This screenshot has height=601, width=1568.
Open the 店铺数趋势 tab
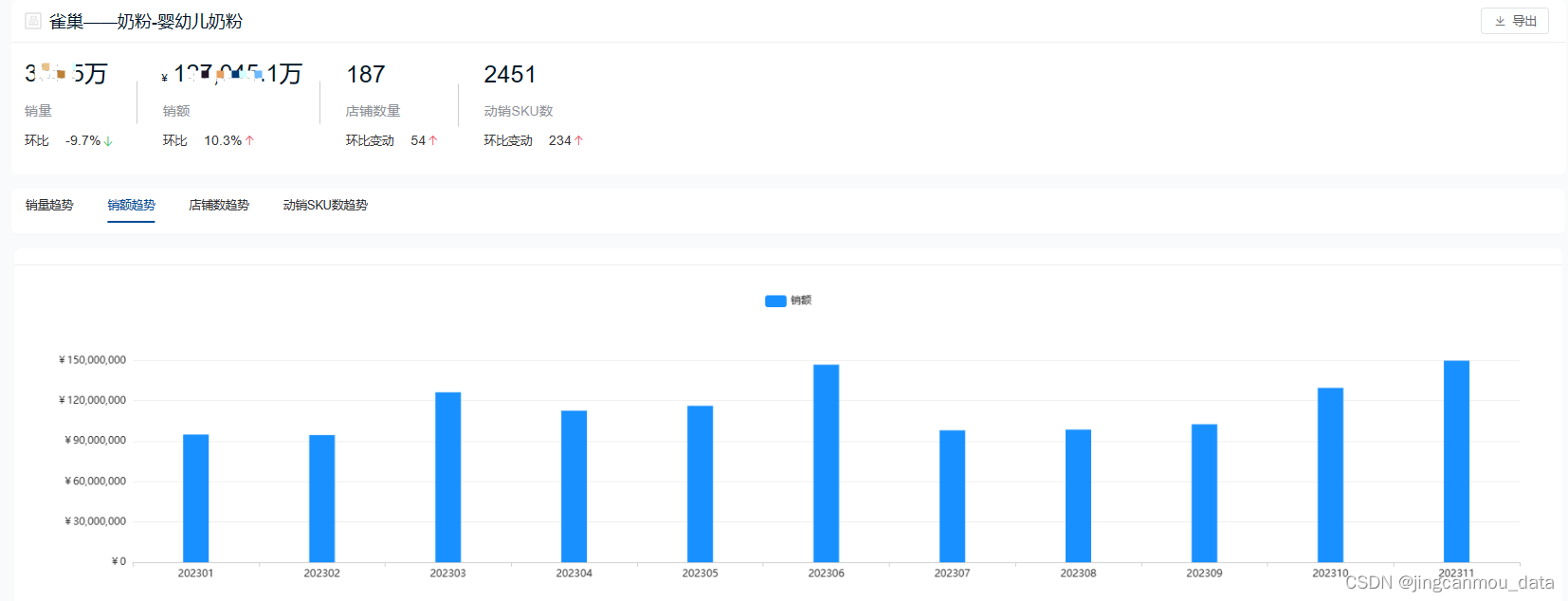pyautogui.click(x=219, y=205)
